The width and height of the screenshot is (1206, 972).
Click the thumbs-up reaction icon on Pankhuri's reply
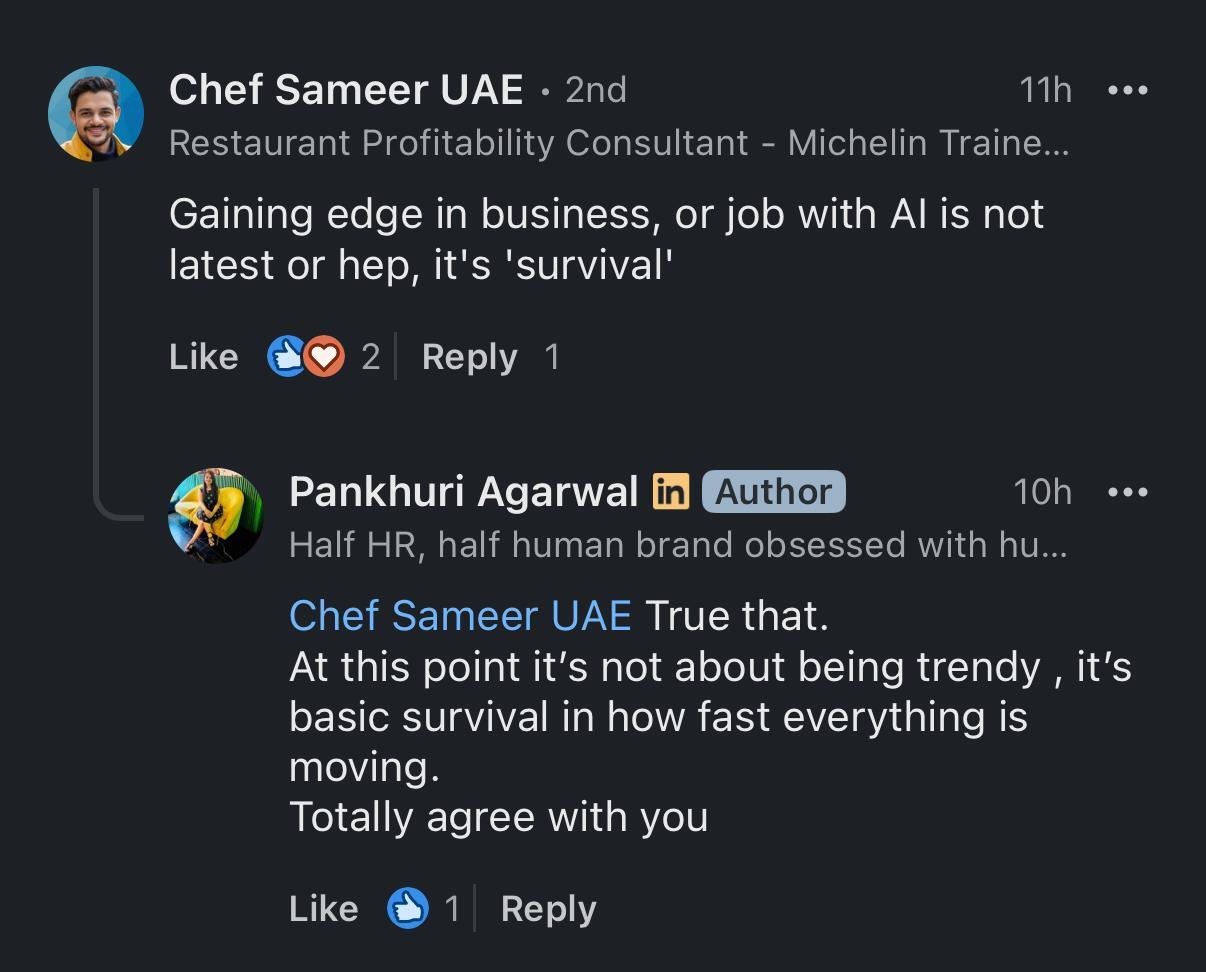point(408,908)
